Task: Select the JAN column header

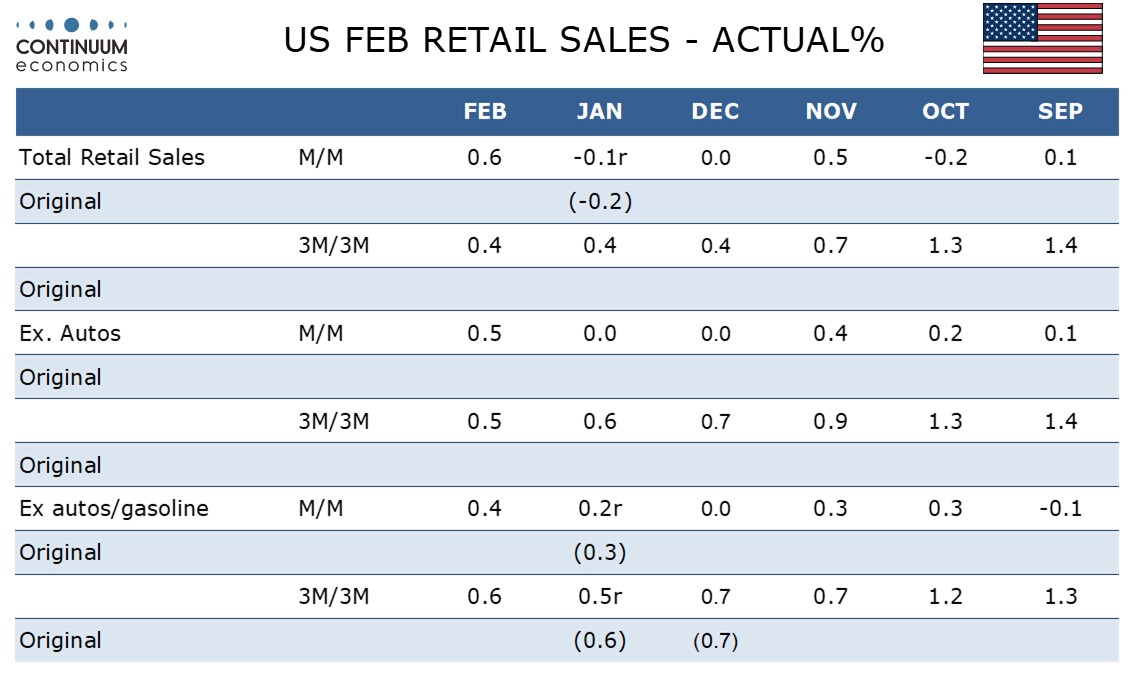Action: point(599,112)
